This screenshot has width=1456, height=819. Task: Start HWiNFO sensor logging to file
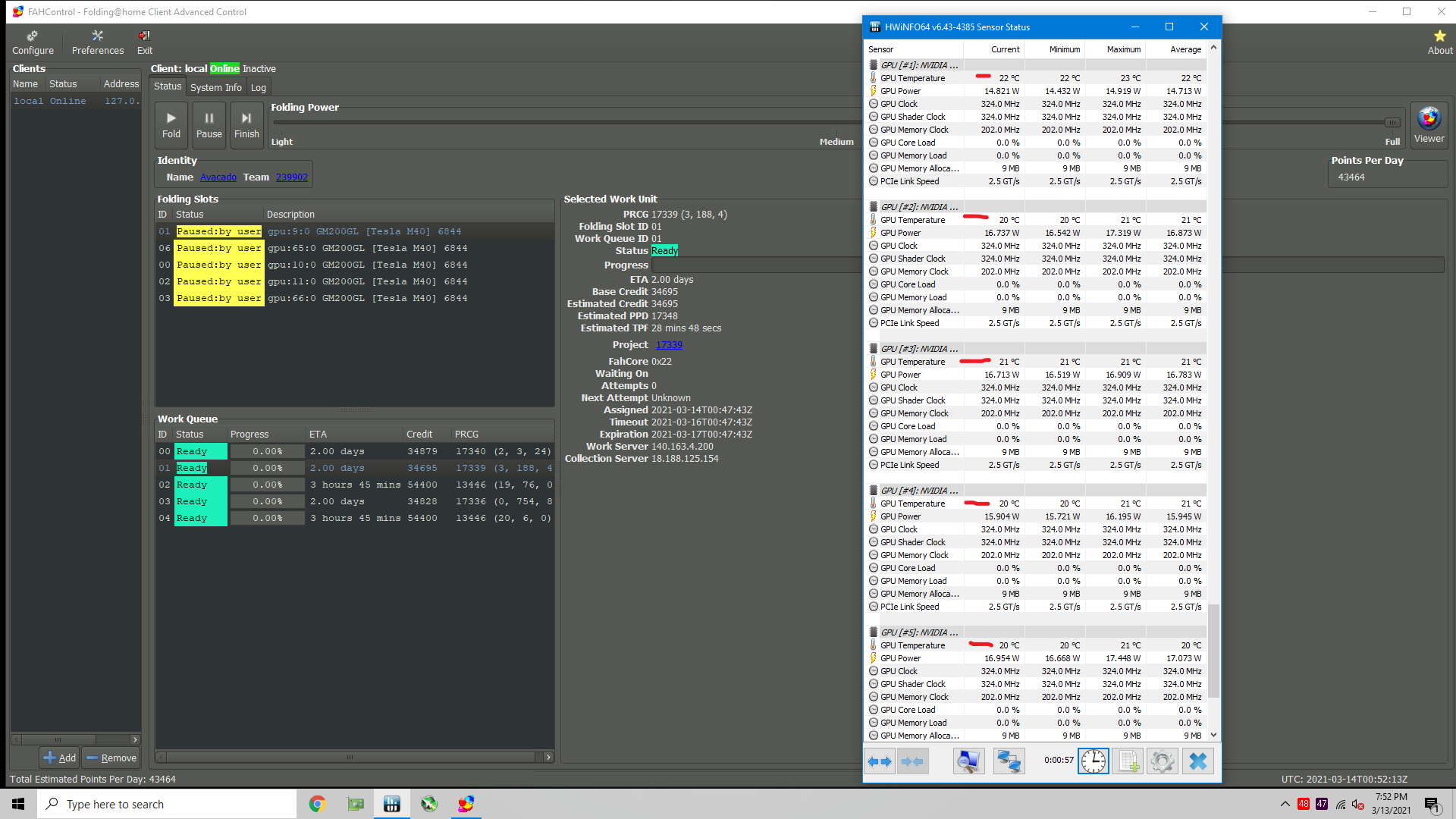(x=1128, y=761)
